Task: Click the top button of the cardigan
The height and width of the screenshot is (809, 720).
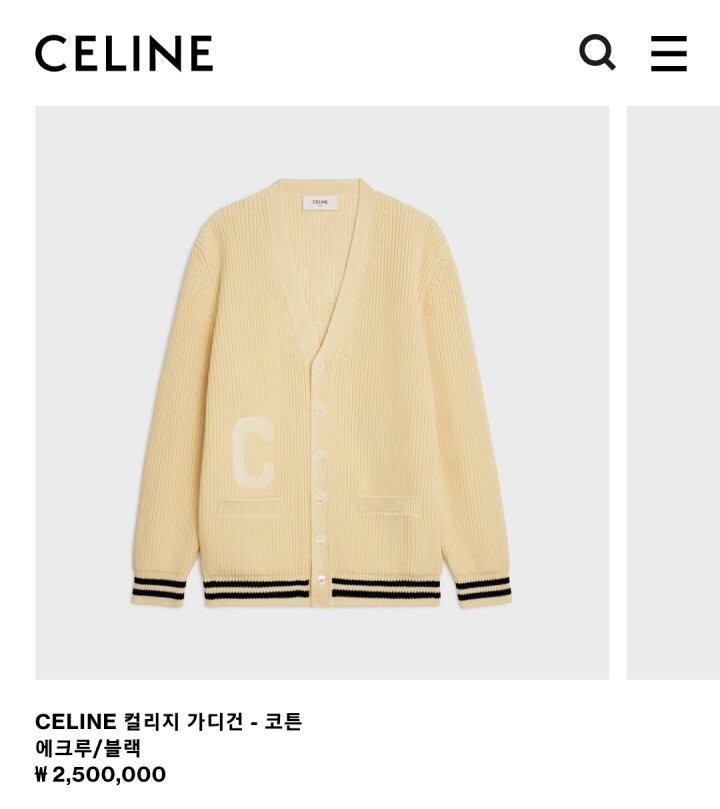Action: tap(319, 367)
